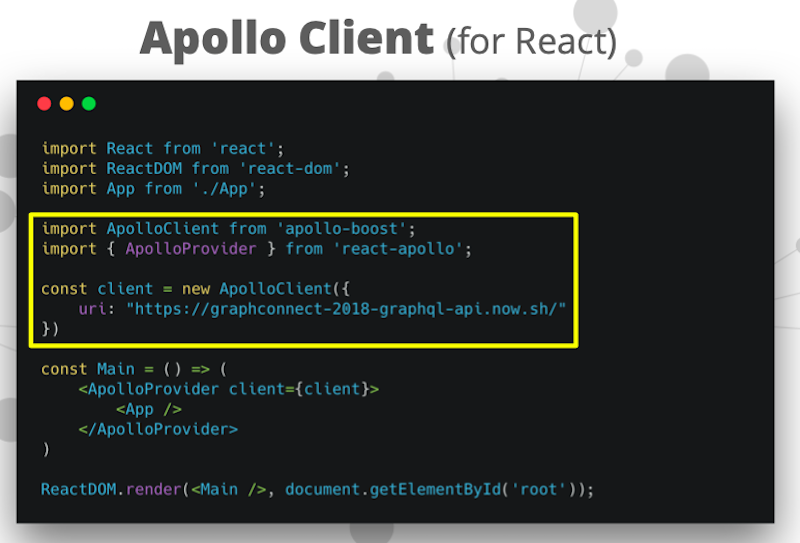The image size is (800, 543).
Task: Click the "(for React)" subtitle text
Action: point(531,42)
